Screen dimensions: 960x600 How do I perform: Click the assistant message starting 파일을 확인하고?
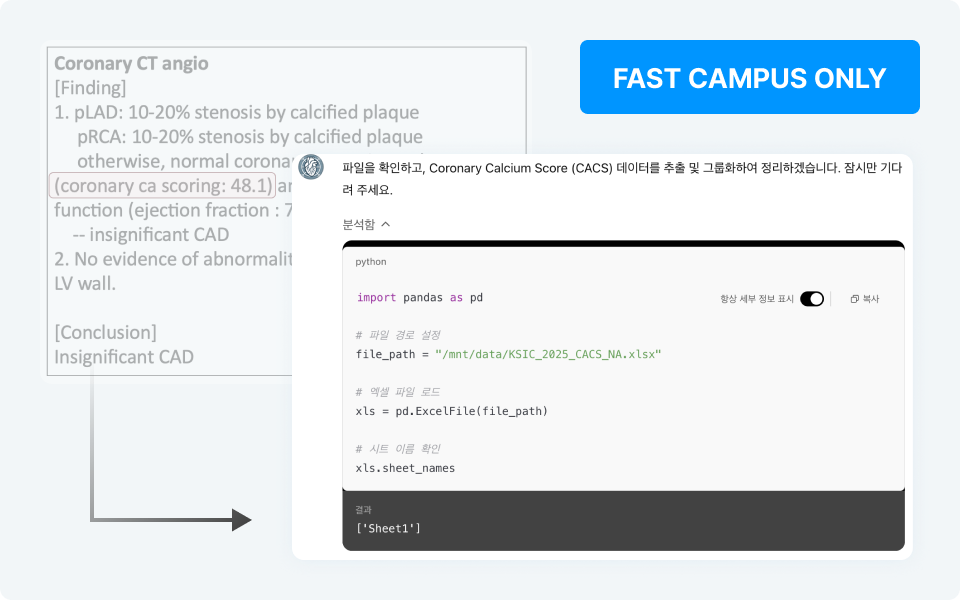[621, 179]
